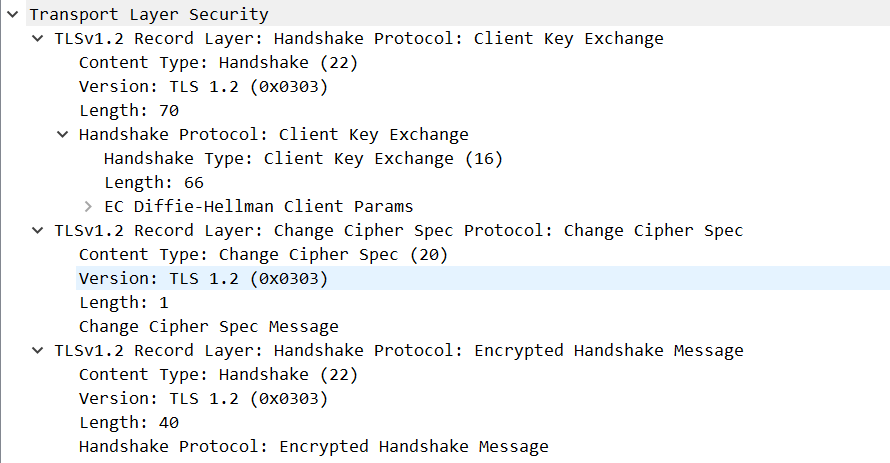Click the EC Diffie-Hellman Client Params text label
Viewport: 890px width, 463px height.
(258, 207)
